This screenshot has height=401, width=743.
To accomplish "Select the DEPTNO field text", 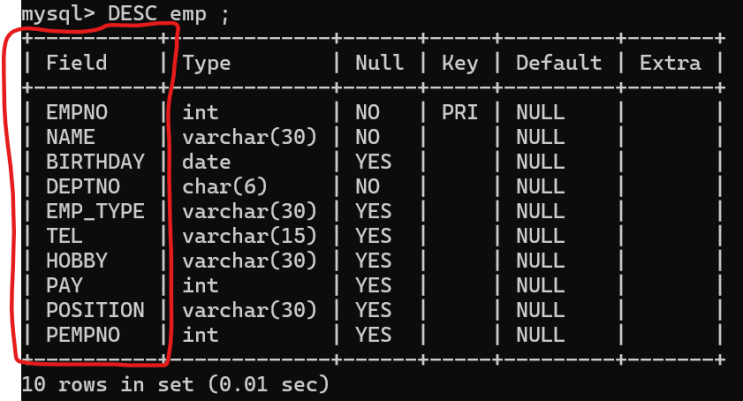I will click(x=82, y=186).
